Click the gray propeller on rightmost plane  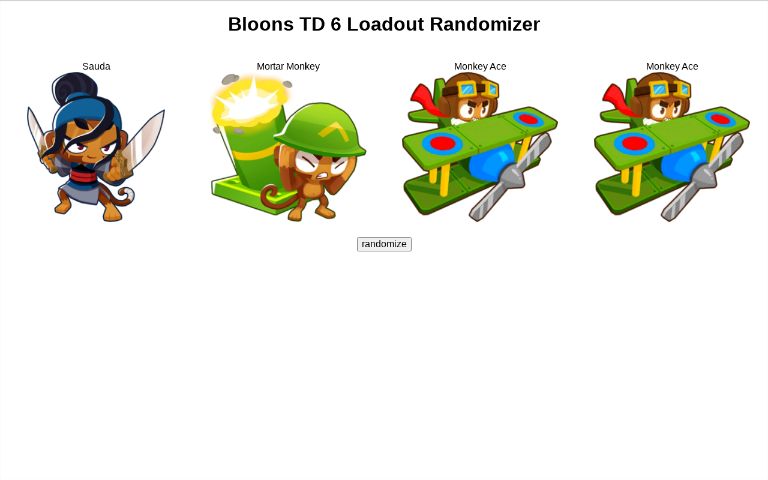pos(701,177)
